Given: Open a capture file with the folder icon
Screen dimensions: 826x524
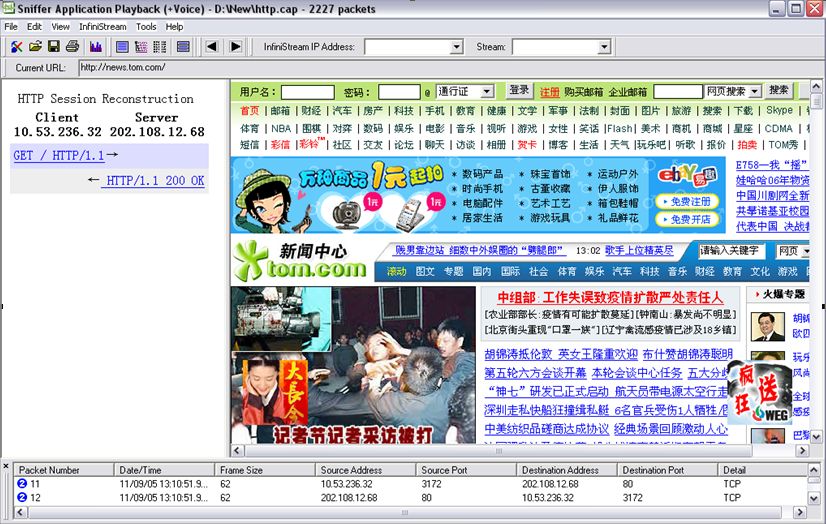Looking at the screenshot, I should coord(35,47).
